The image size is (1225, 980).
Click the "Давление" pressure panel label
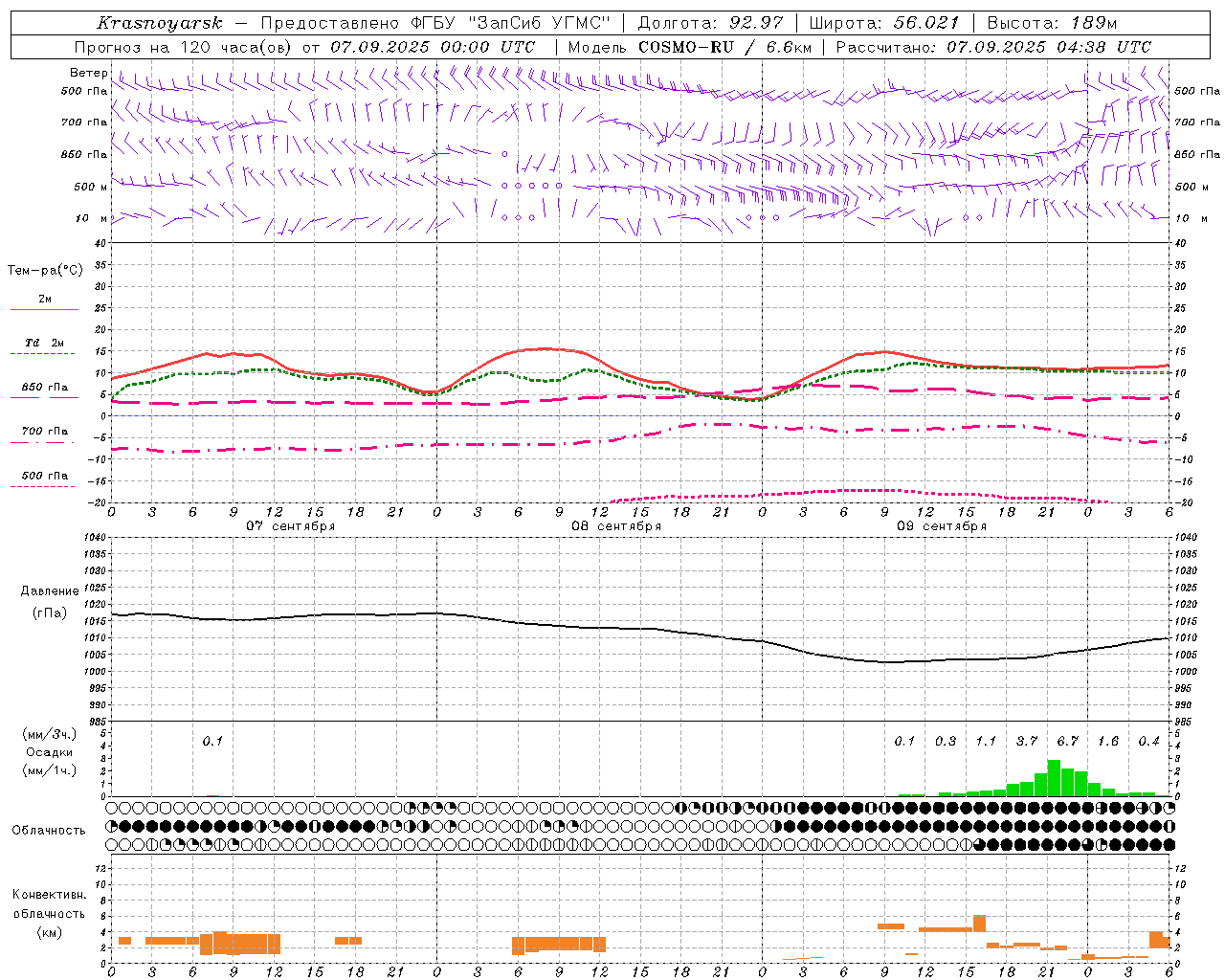[50, 591]
